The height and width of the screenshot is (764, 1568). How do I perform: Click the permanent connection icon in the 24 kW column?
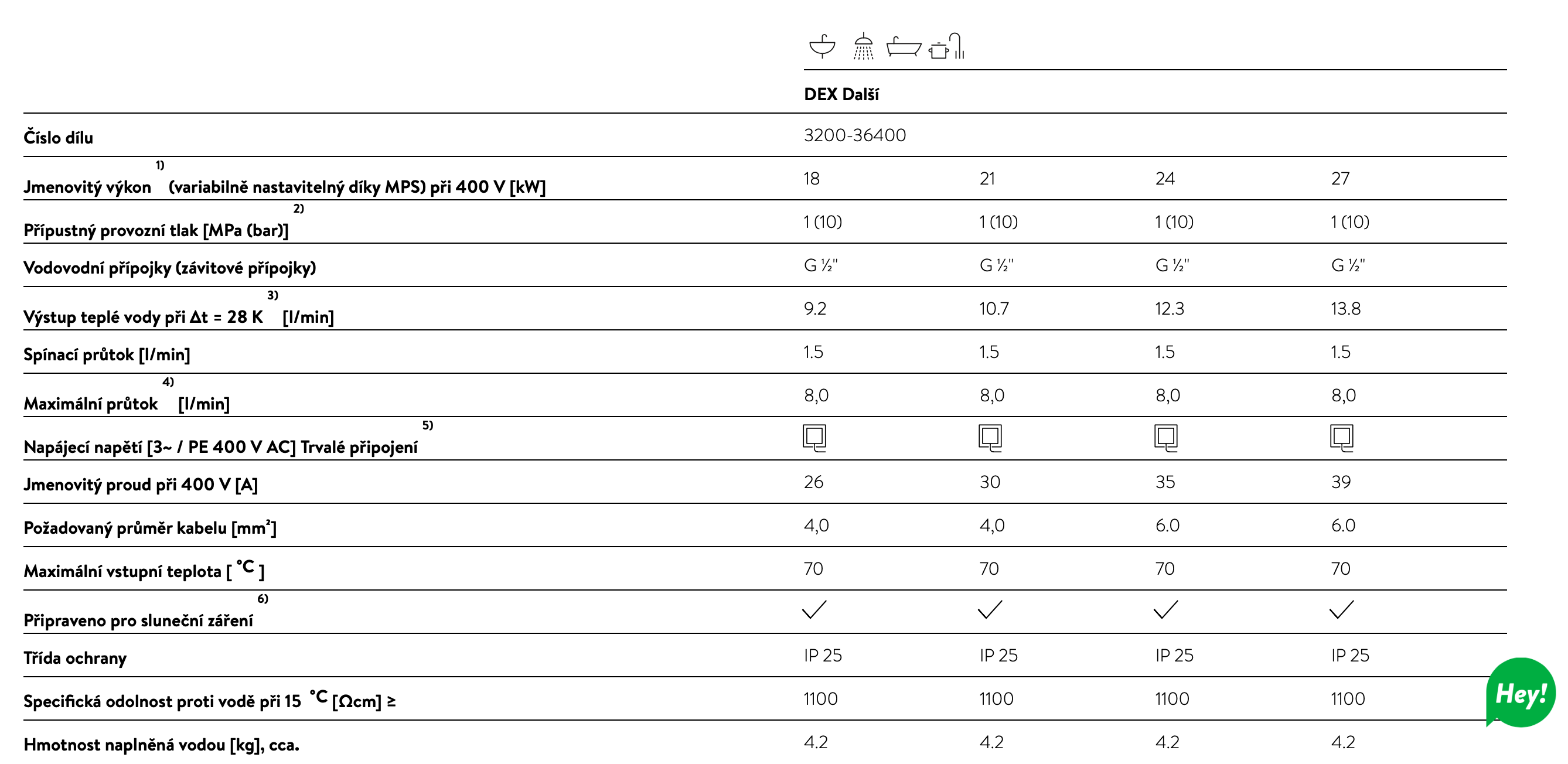point(1165,438)
